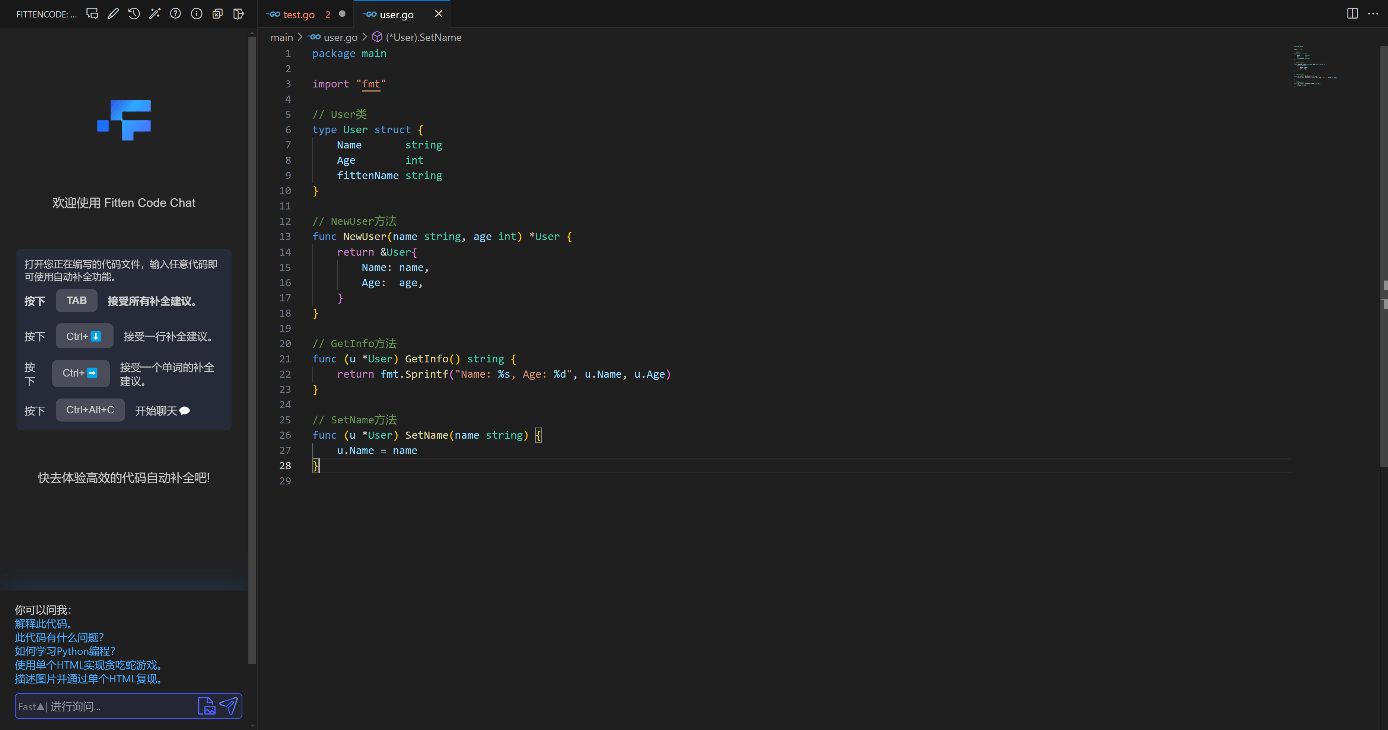The width and height of the screenshot is (1388, 730).
Task: Click the '如何学习Python编程?' suggestion link
Action: click(x=65, y=651)
